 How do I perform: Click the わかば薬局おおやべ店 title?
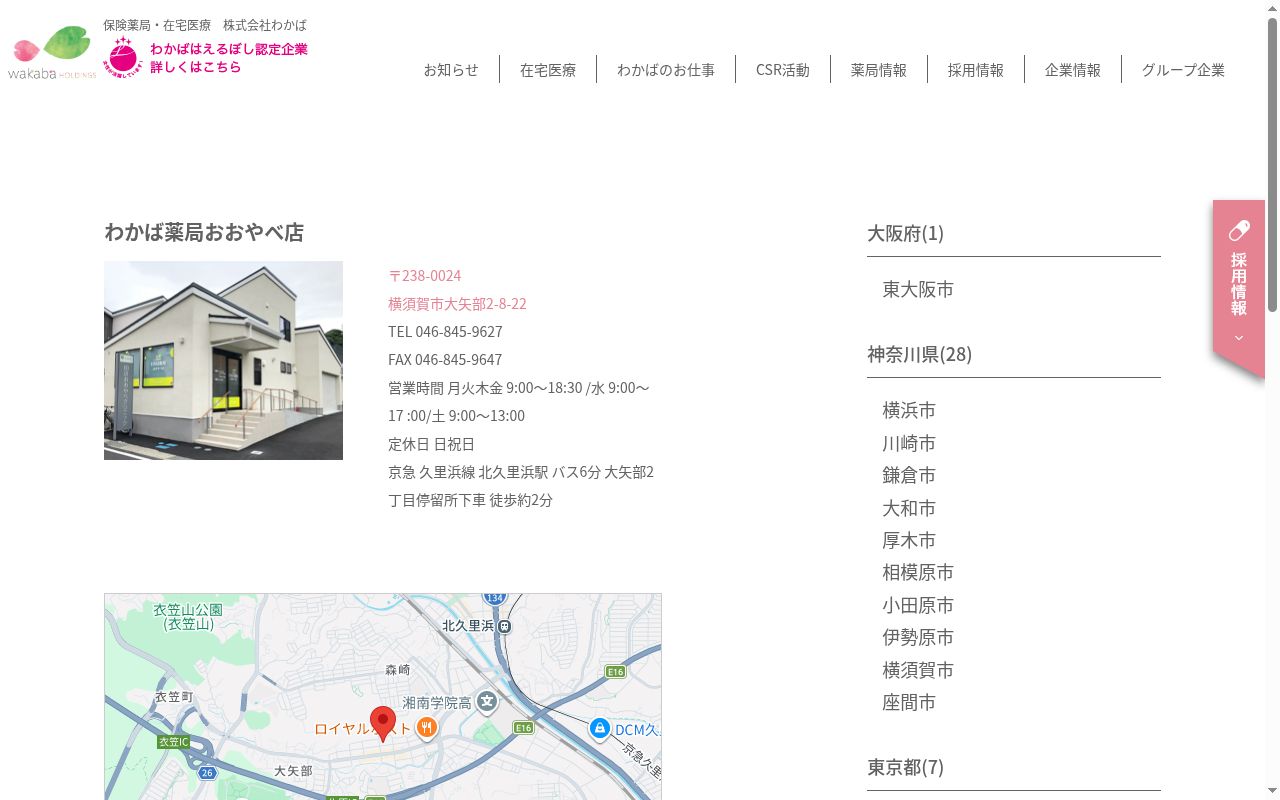coord(204,232)
